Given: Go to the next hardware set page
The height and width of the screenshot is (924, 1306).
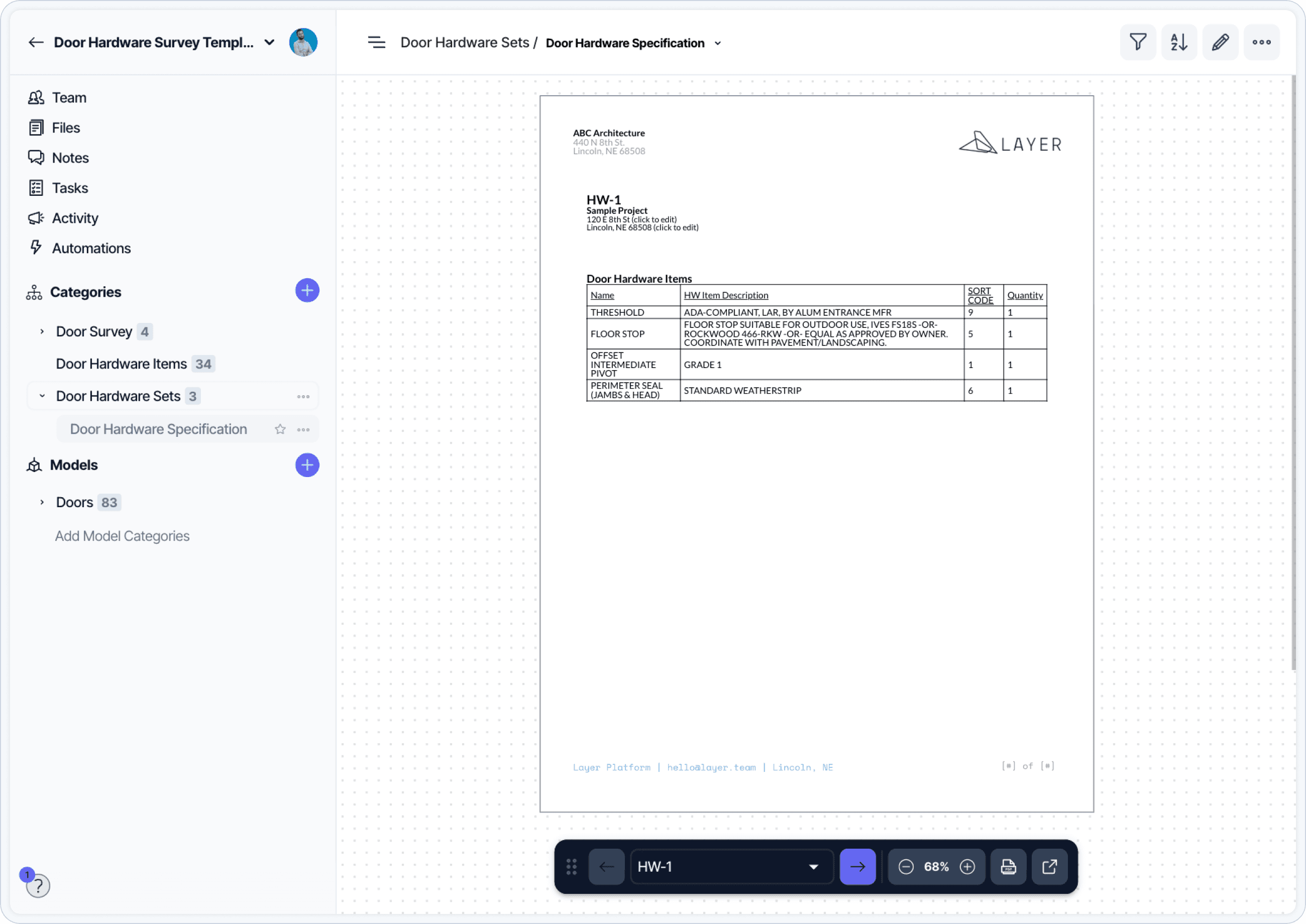Looking at the screenshot, I should tap(857, 867).
